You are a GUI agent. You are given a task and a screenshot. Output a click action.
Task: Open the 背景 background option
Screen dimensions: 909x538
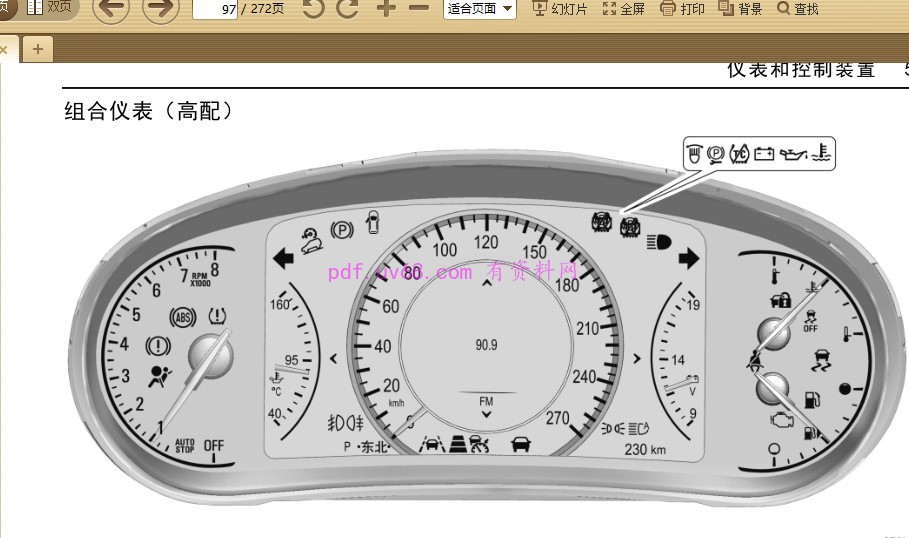point(741,9)
